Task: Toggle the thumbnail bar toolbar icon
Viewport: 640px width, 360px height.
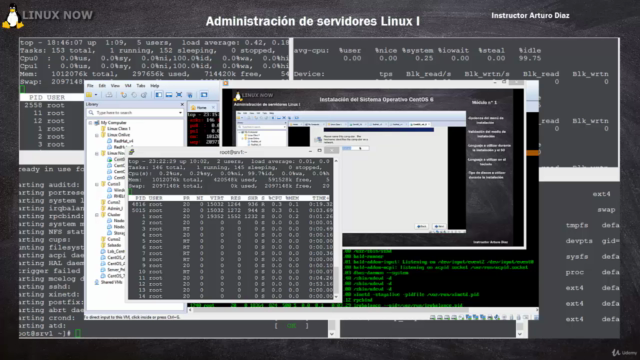Action: [169, 95]
